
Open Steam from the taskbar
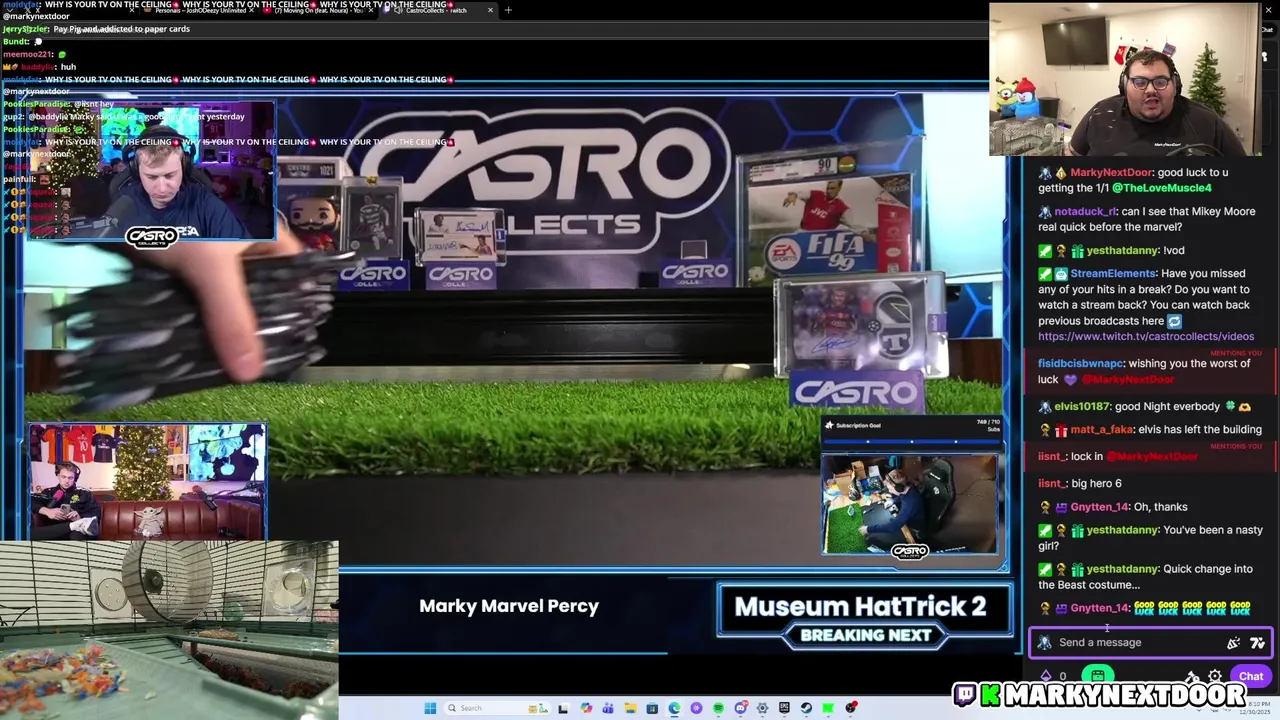(806, 708)
